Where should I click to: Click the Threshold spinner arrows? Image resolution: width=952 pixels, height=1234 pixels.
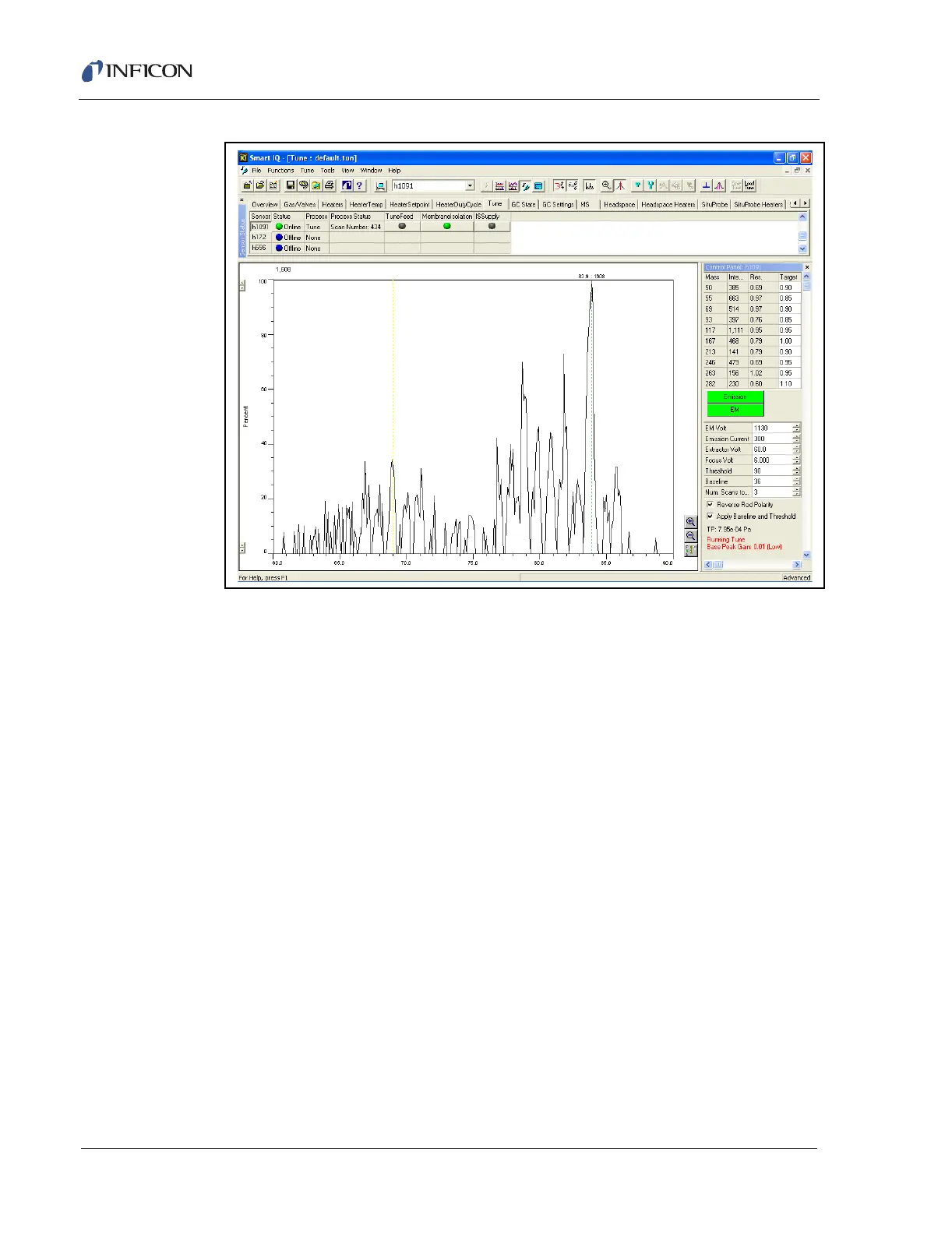[x=796, y=471]
